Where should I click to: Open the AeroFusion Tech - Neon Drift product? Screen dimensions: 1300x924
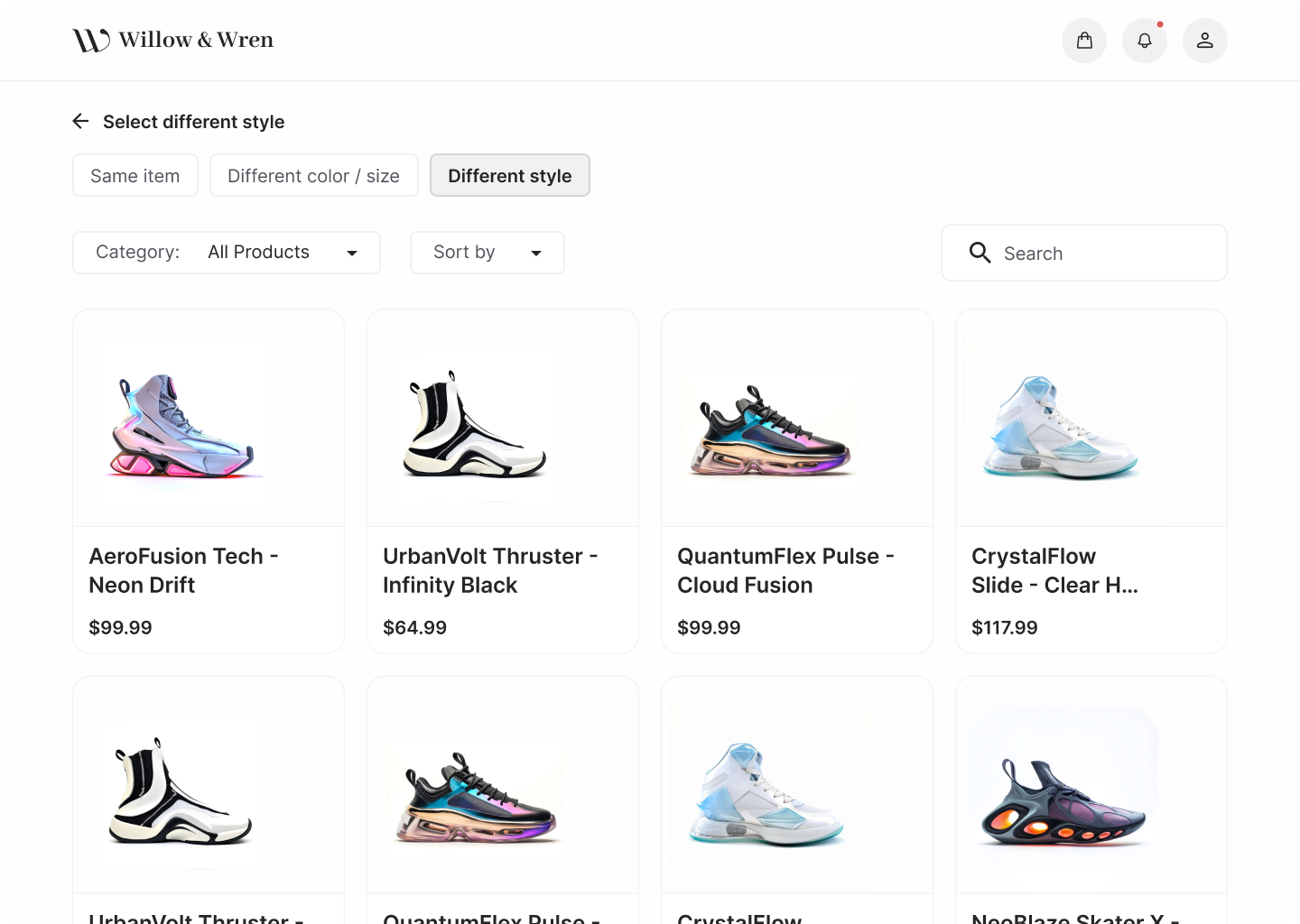(183, 570)
